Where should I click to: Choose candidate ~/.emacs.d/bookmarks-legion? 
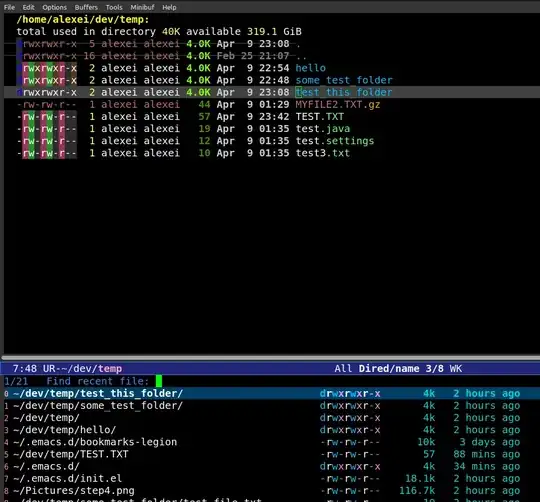pyautogui.click(x=95, y=442)
